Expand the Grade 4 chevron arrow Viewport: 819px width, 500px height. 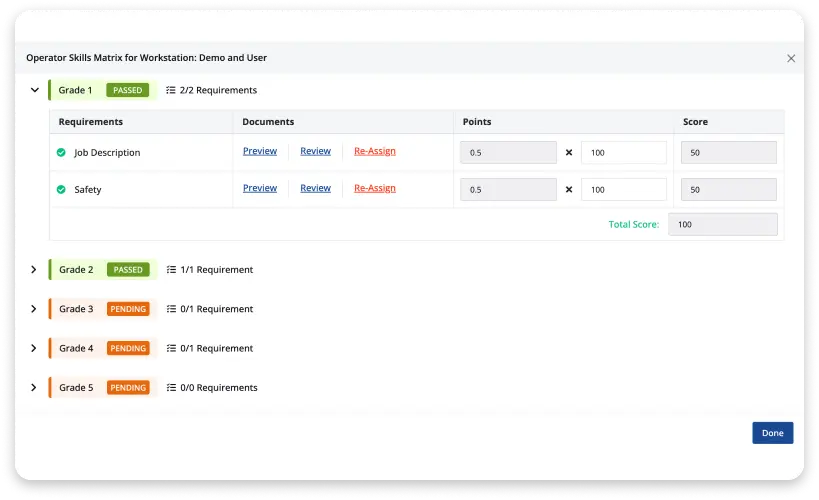[x=34, y=348]
